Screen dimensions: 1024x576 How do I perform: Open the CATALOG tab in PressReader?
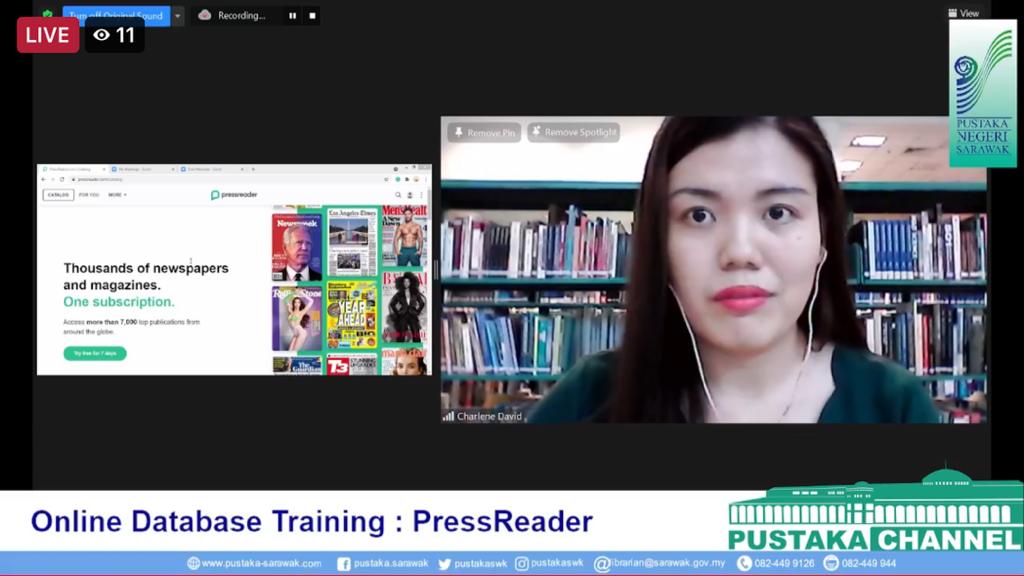coord(58,195)
